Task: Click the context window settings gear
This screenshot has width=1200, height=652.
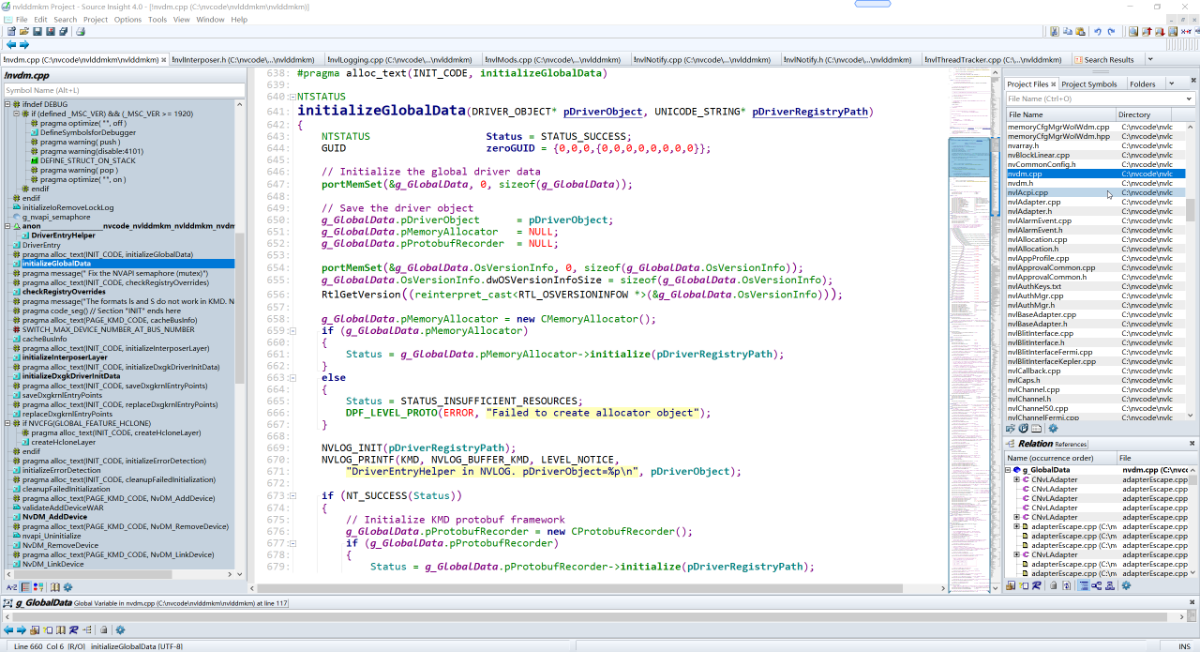Action: coord(120,630)
